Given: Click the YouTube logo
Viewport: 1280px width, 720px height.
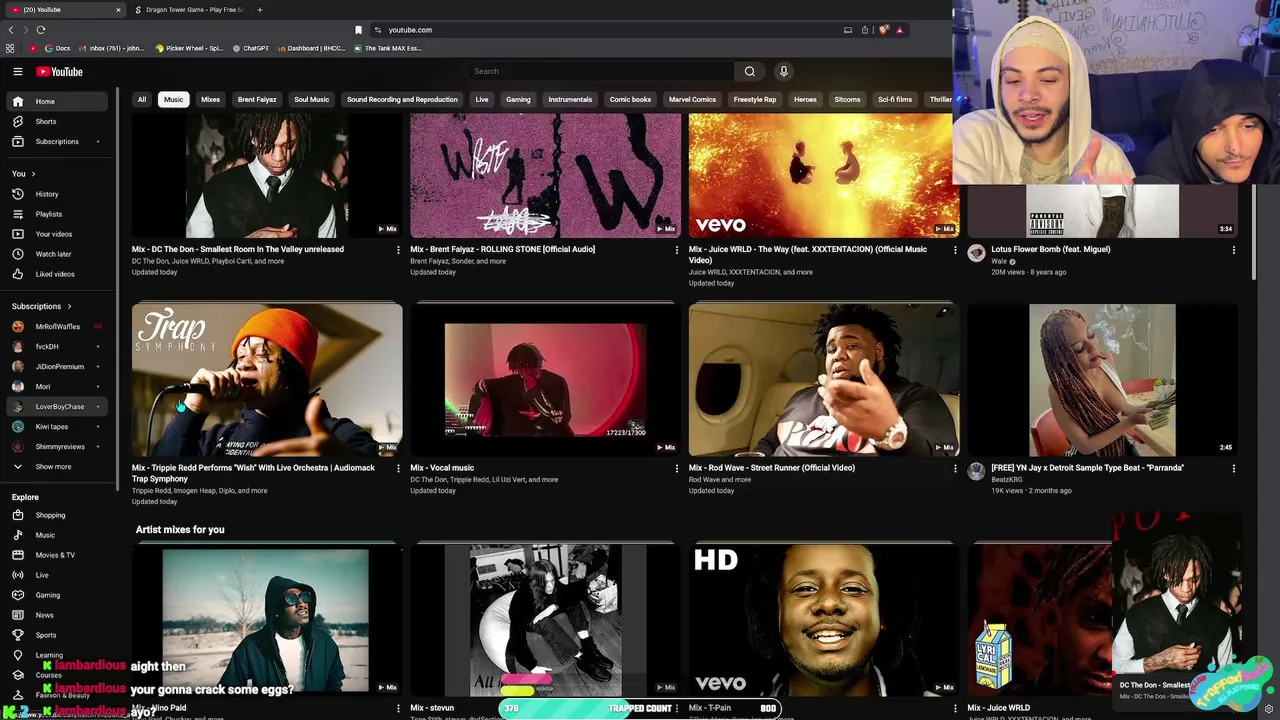Looking at the screenshot, I should (59, 72).
